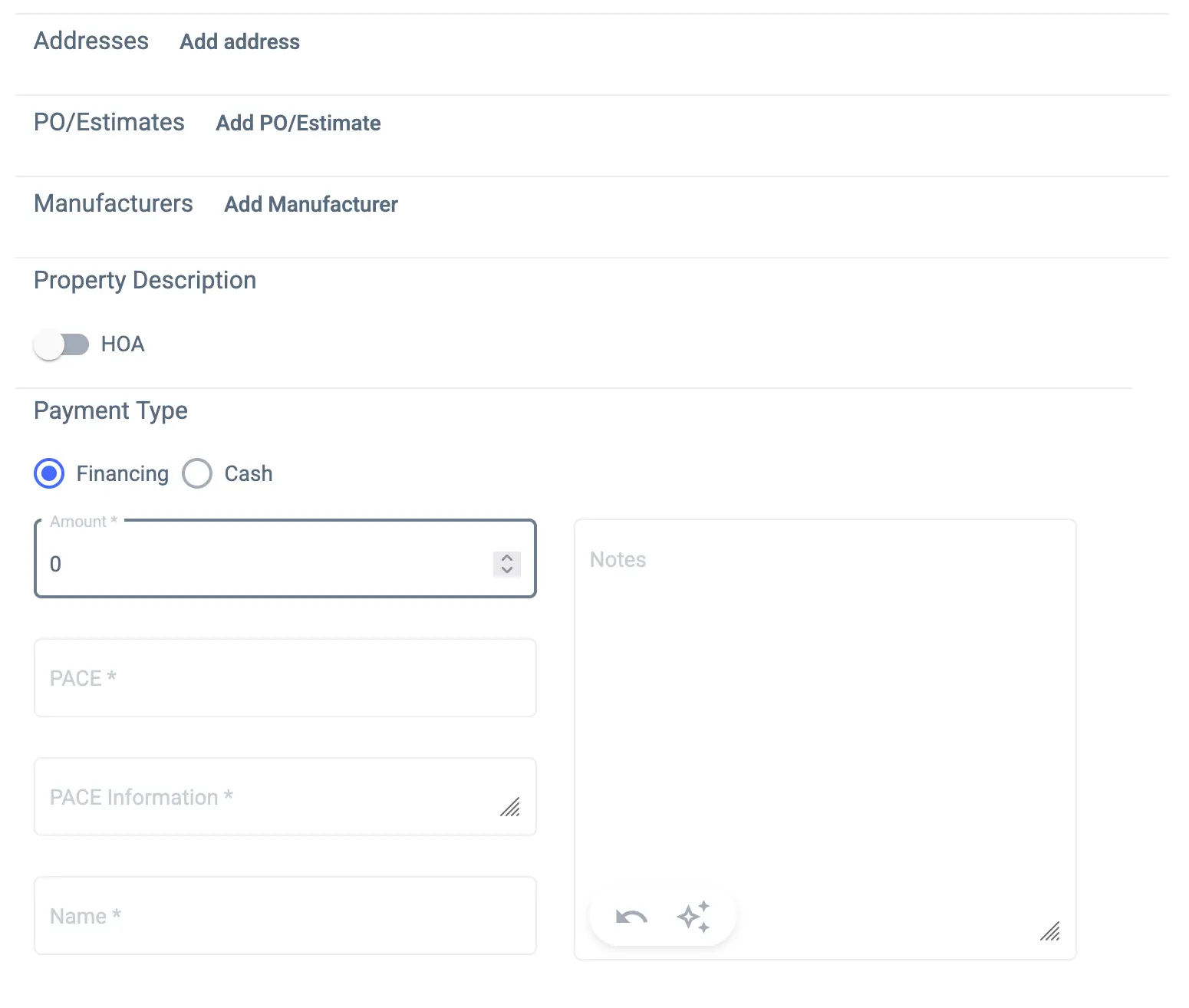Screen dimensions: 1189x1008
Task: Click the Add address link
Action: click(239, 41)
